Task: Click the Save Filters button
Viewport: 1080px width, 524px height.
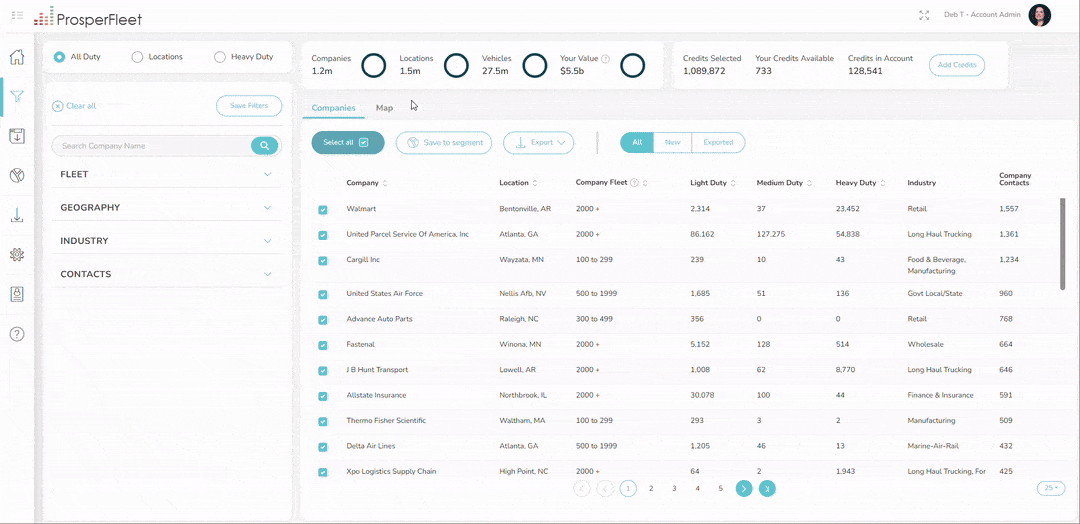Action: [x=249, y=105]
